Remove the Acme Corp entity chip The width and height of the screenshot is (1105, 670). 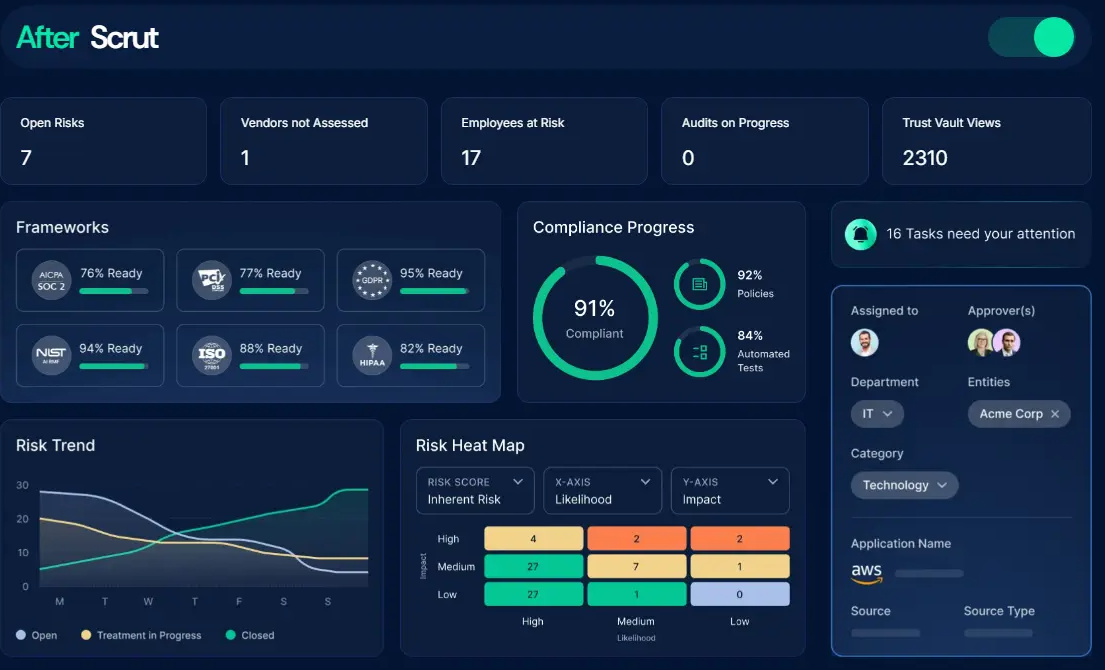coord(1055,413)
